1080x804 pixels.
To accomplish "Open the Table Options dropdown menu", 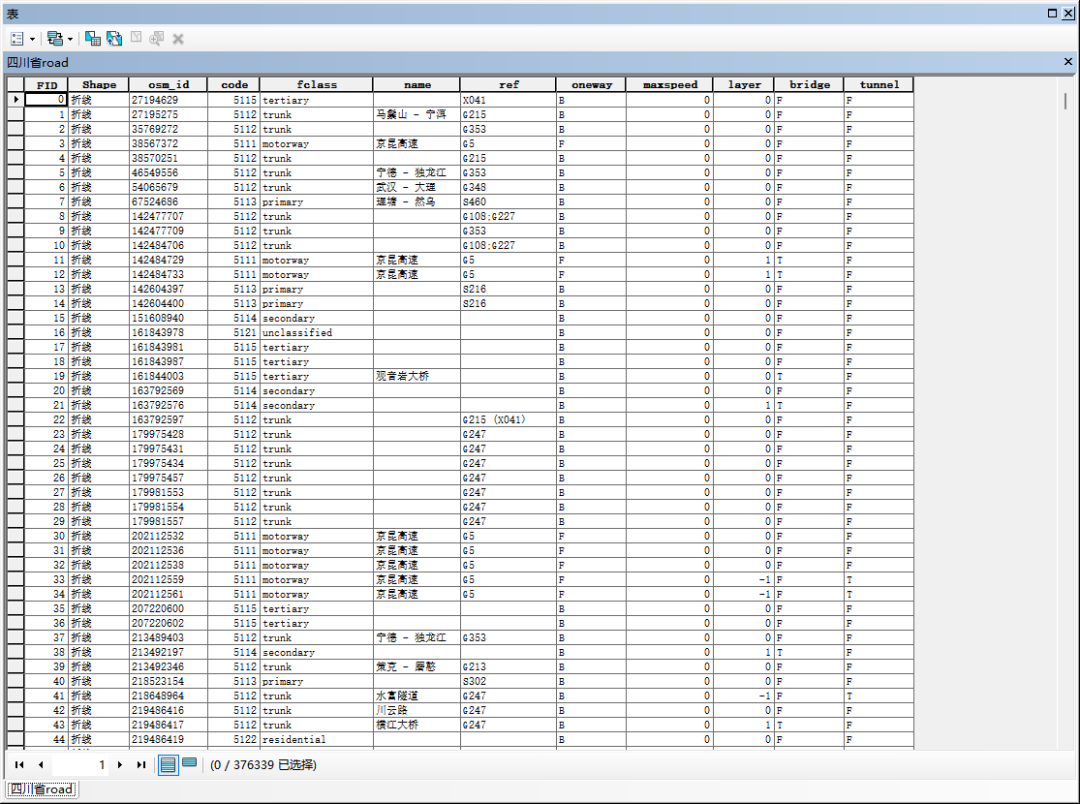I will [23, 39].
